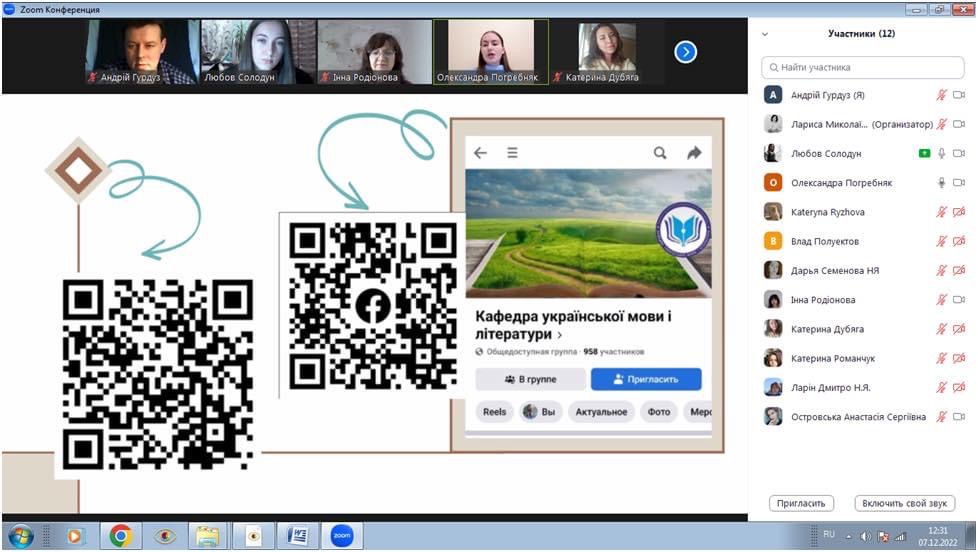Open Word document in taskbar
978x552 pixels.
click(x=298, y=536)
